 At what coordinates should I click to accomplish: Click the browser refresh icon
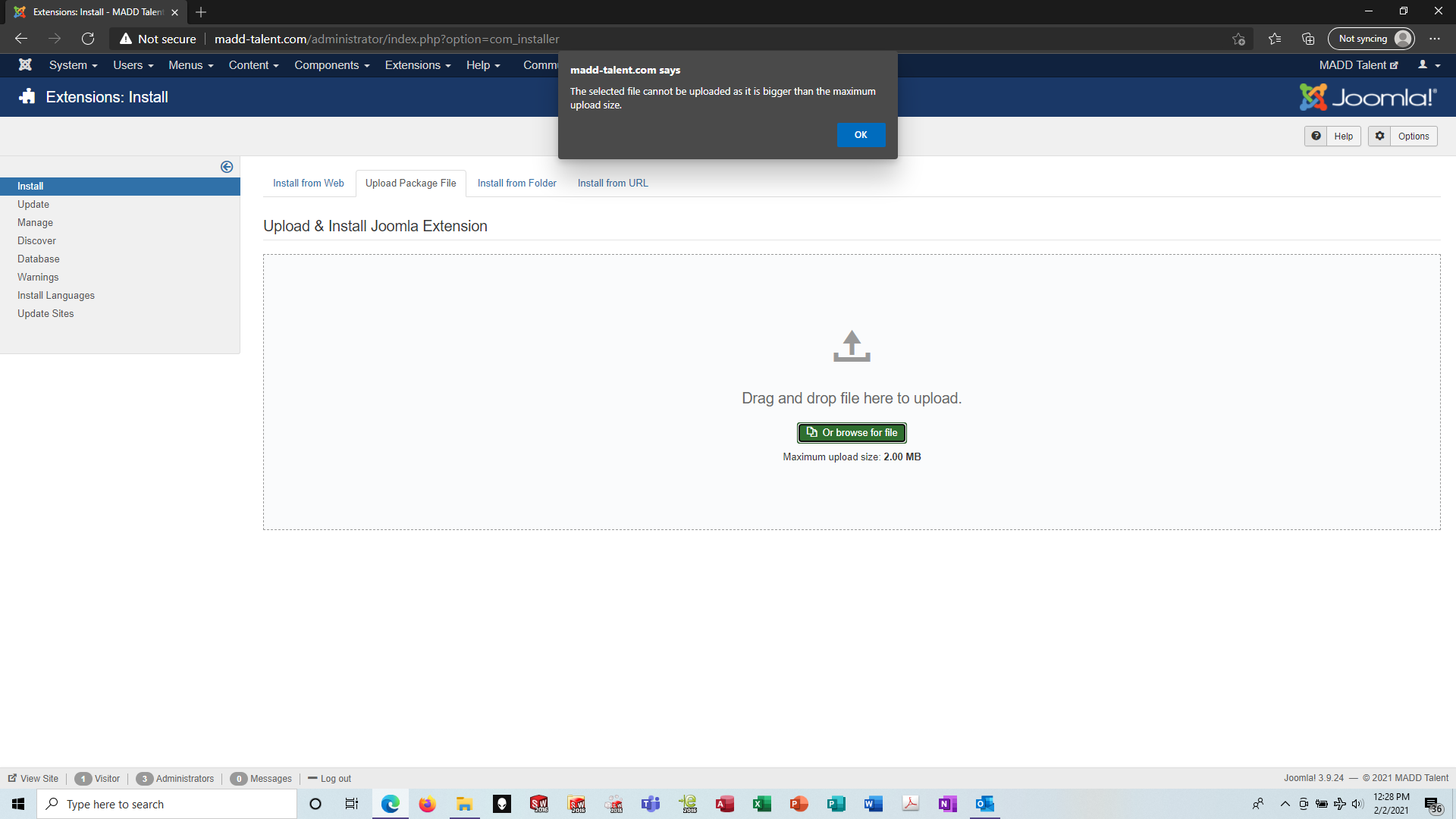tap(88, 39)
